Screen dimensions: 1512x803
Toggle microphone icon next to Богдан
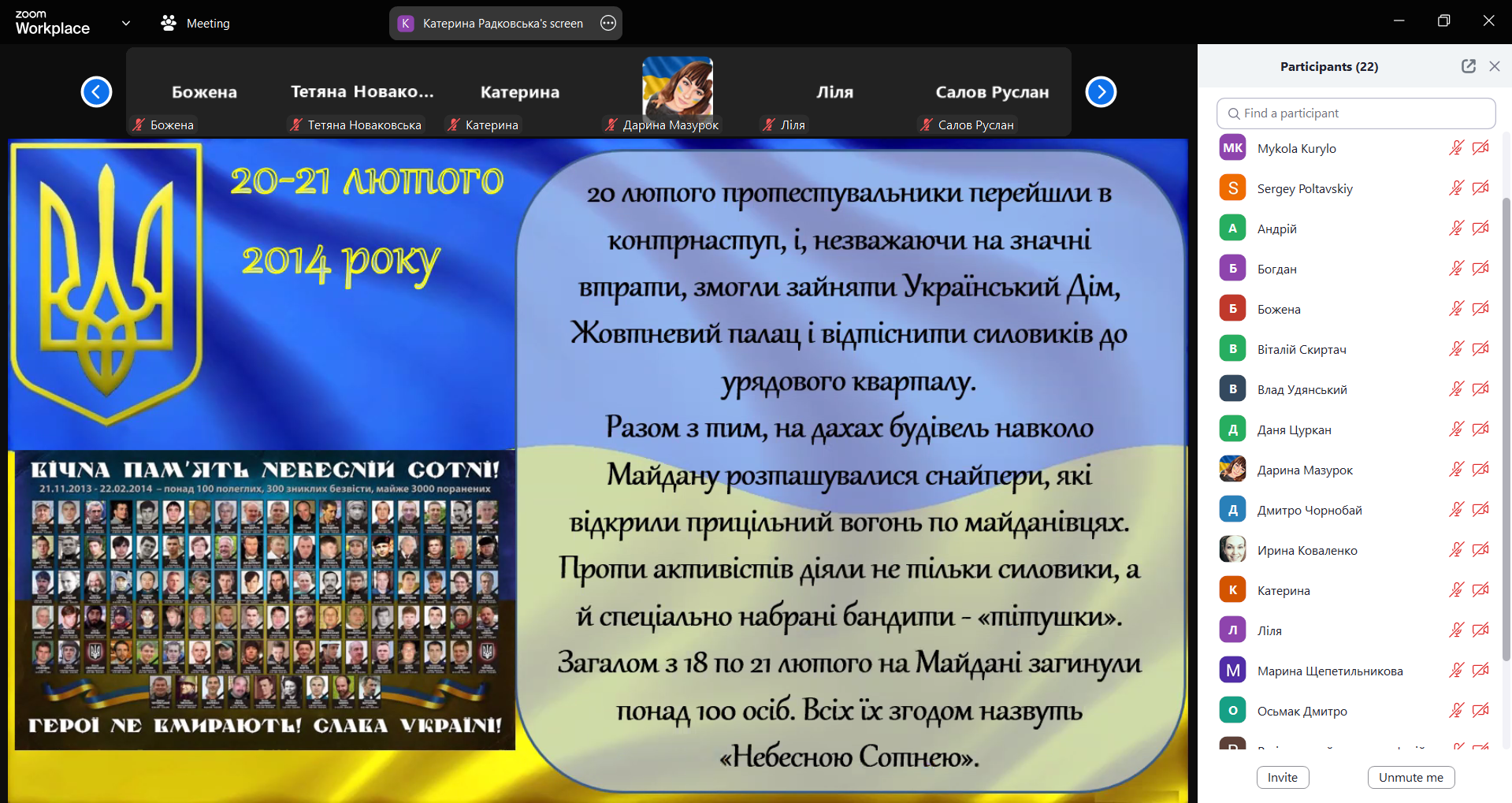pyautogui.click(x=1456, y=269)
